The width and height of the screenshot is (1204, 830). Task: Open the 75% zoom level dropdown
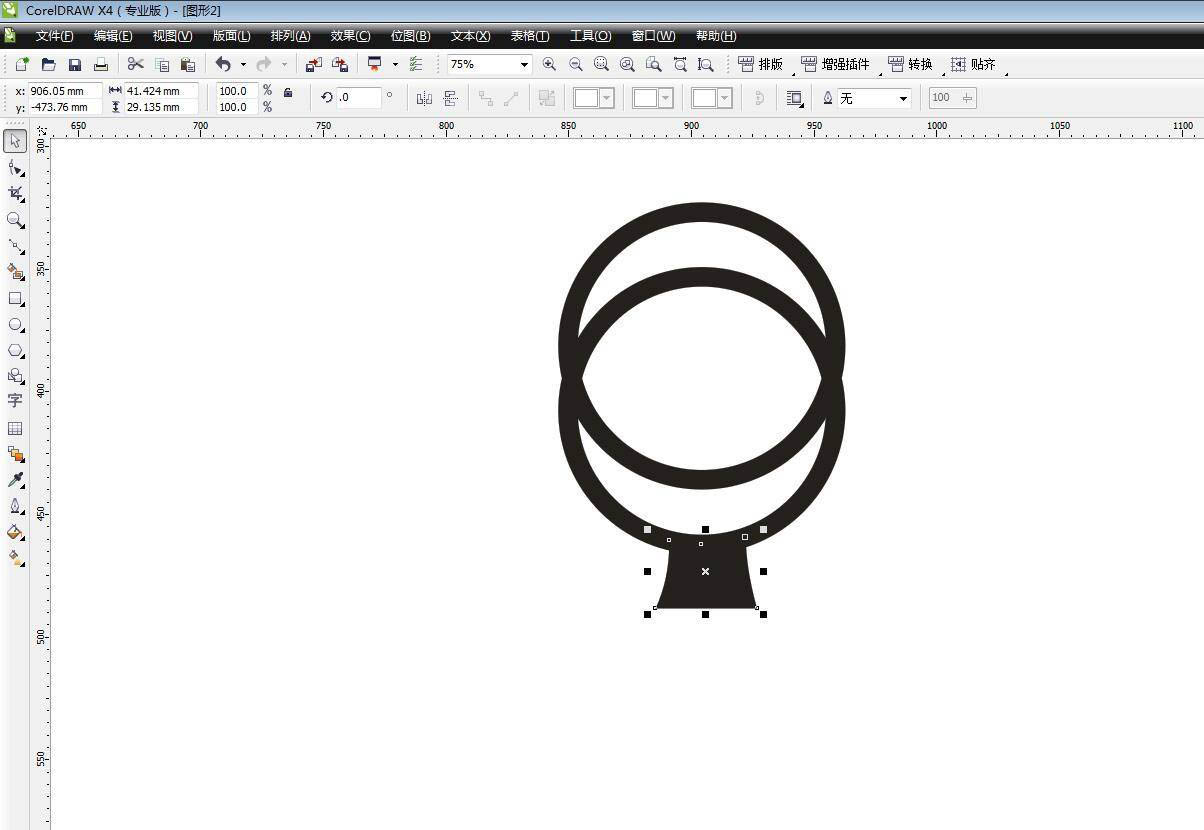click(523, 65)
